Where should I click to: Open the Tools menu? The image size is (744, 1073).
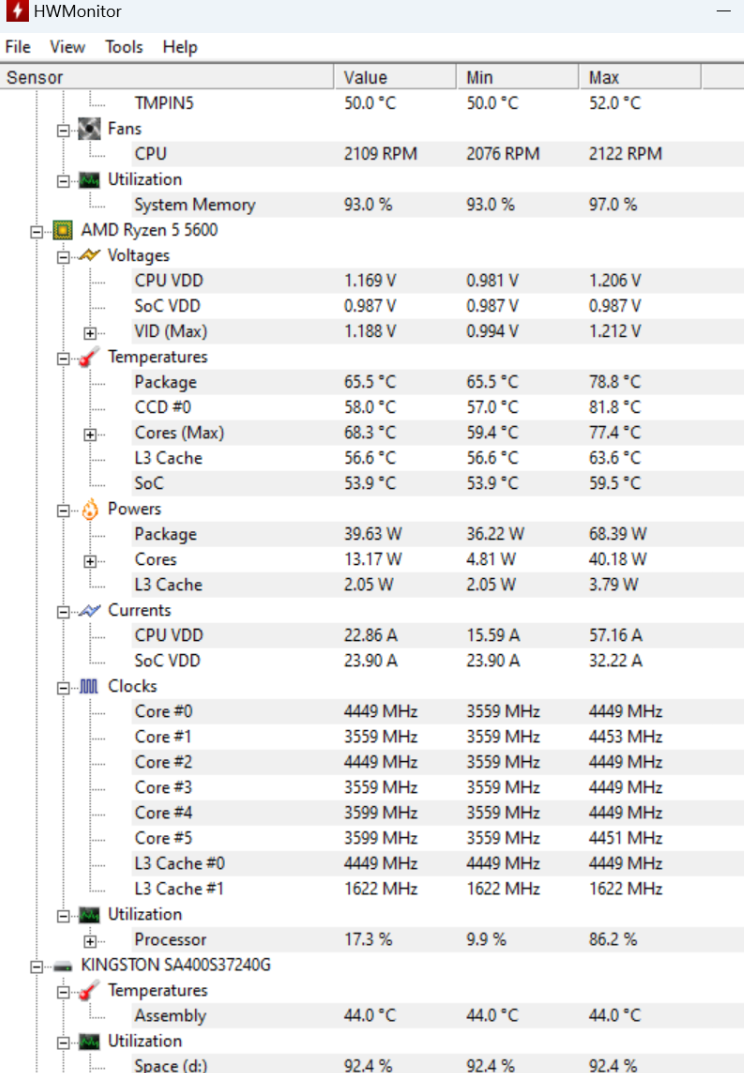pyautogui.click(x=124, y=47)
